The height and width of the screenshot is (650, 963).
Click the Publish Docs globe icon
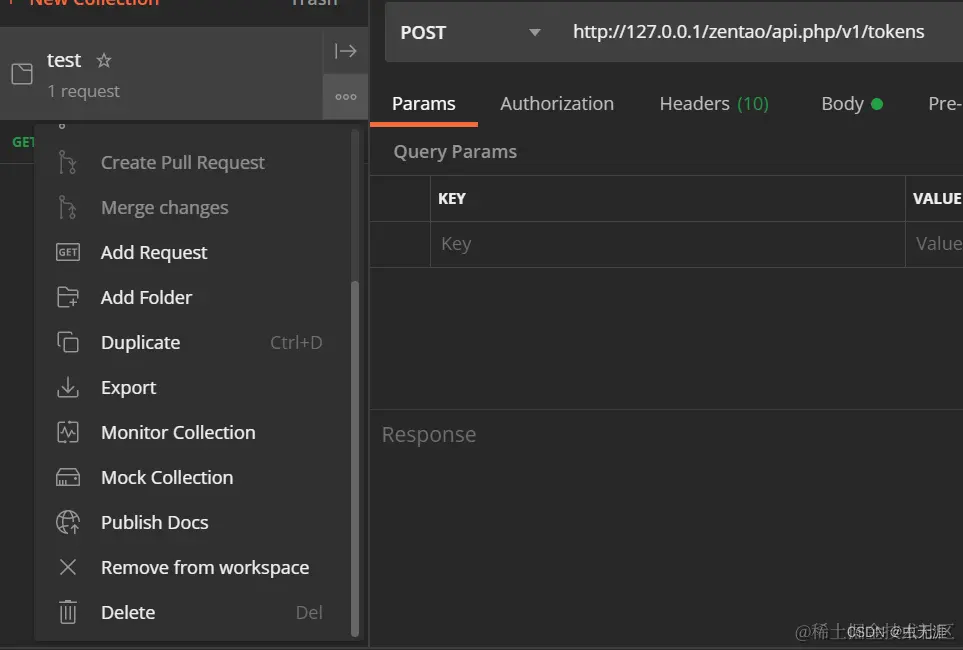pos(68,522)
